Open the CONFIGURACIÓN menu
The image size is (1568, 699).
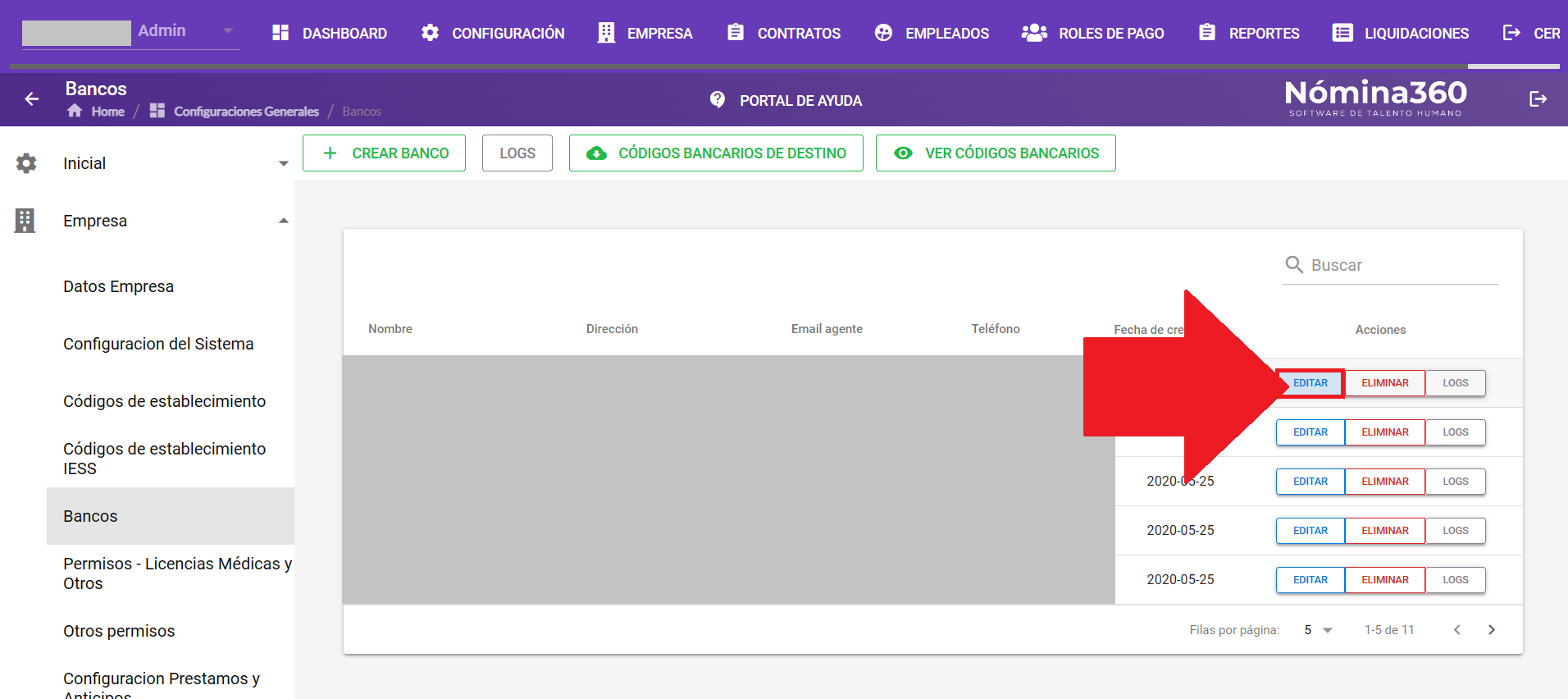pyautogui.click(x=493, y=33)
